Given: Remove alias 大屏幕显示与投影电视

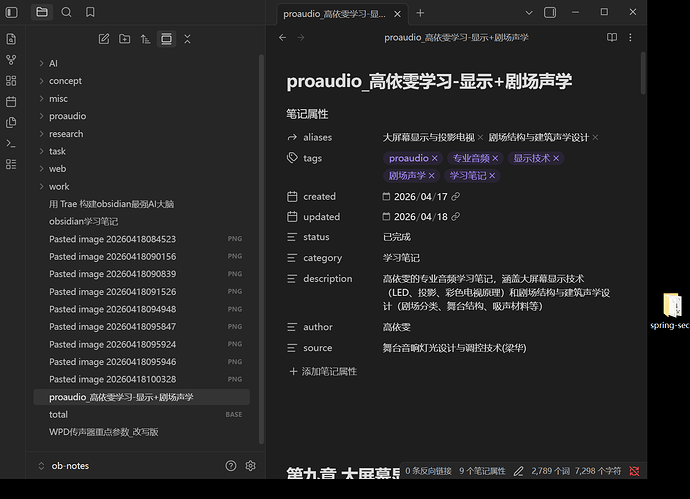Looking at the screenshot, I should [480, 138].
